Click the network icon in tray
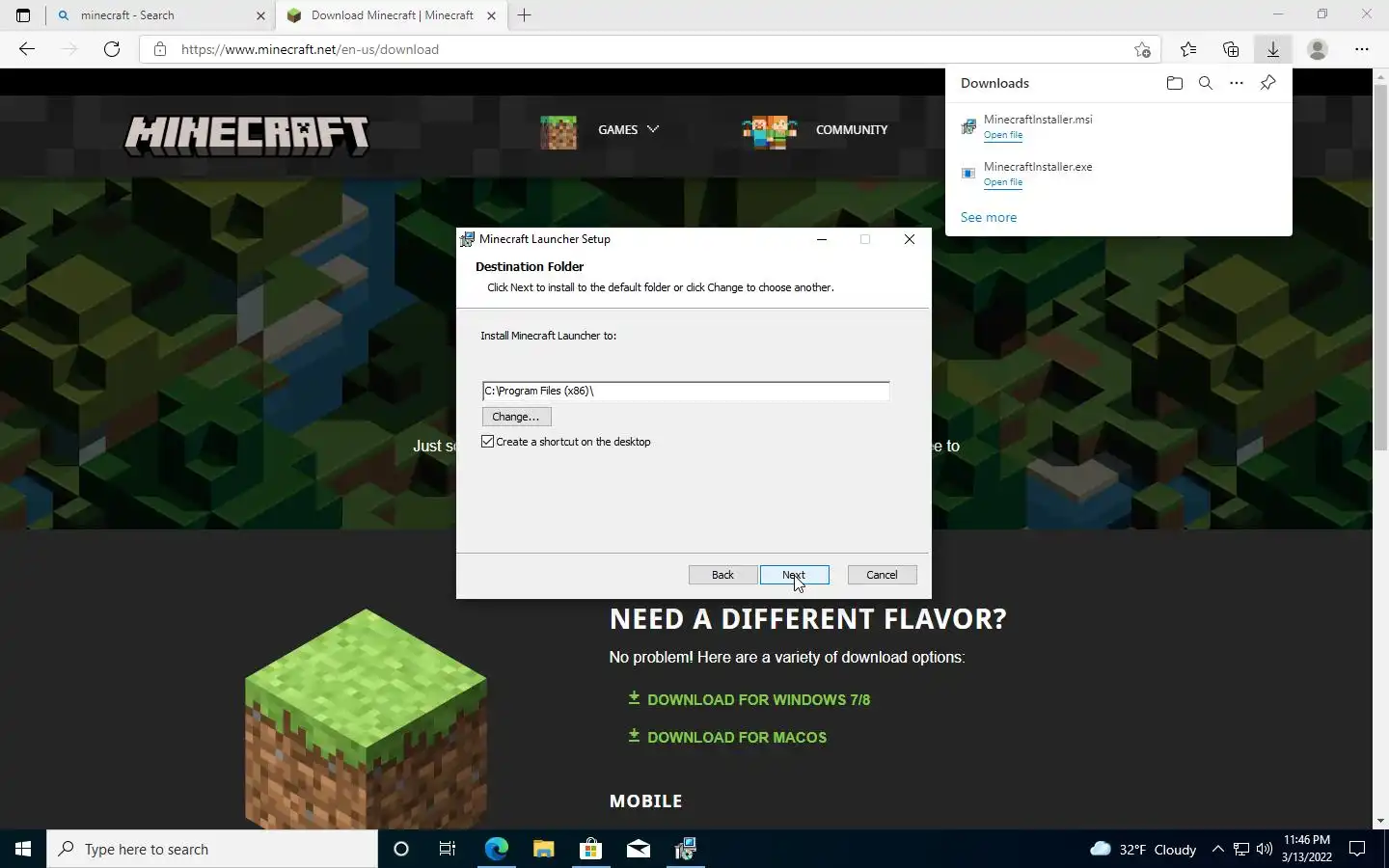Viewport: 1389px width, 868px height. click(1240, 849)
